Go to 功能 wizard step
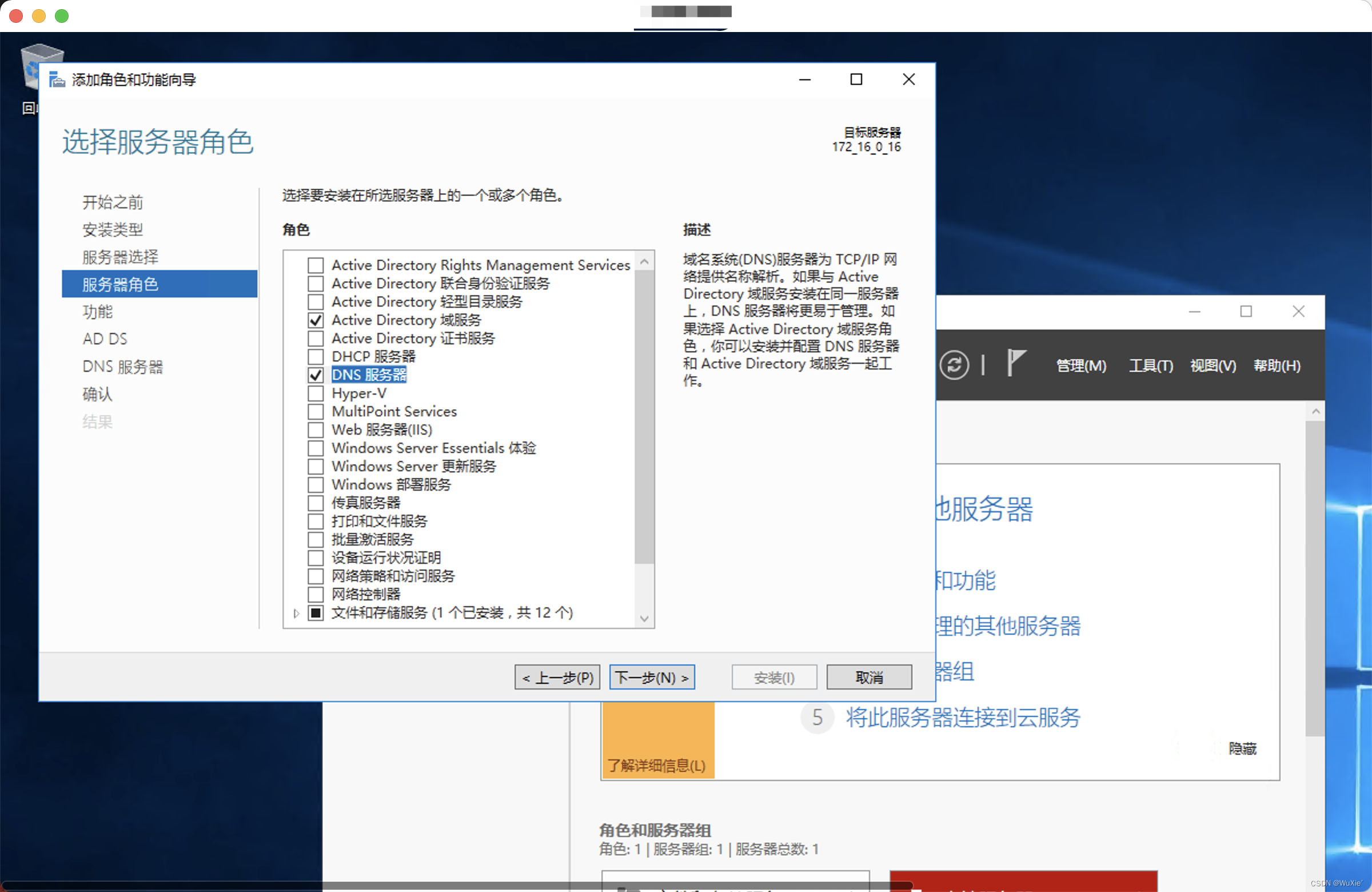 pyautogui.click(x=98, y=312)
